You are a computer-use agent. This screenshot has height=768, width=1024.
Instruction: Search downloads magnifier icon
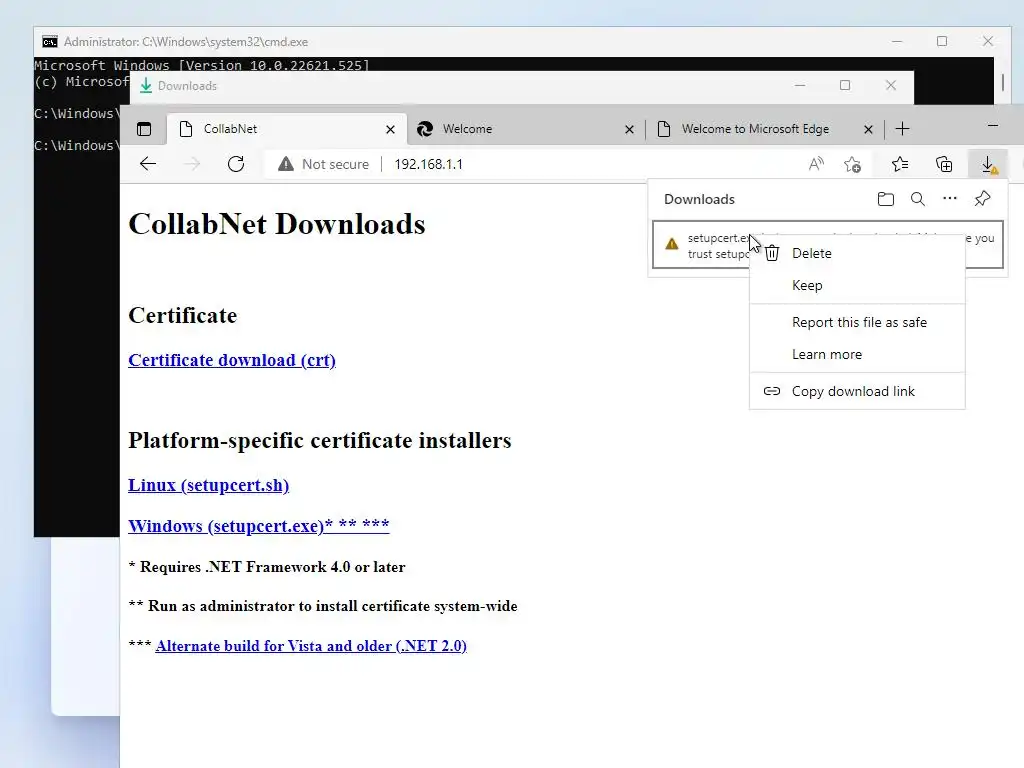[918, 199]
